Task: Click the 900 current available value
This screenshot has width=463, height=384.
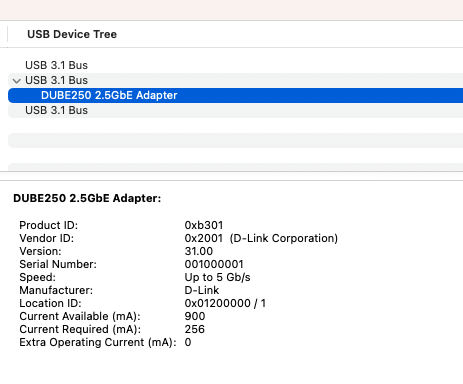Action: click(195, 316)
